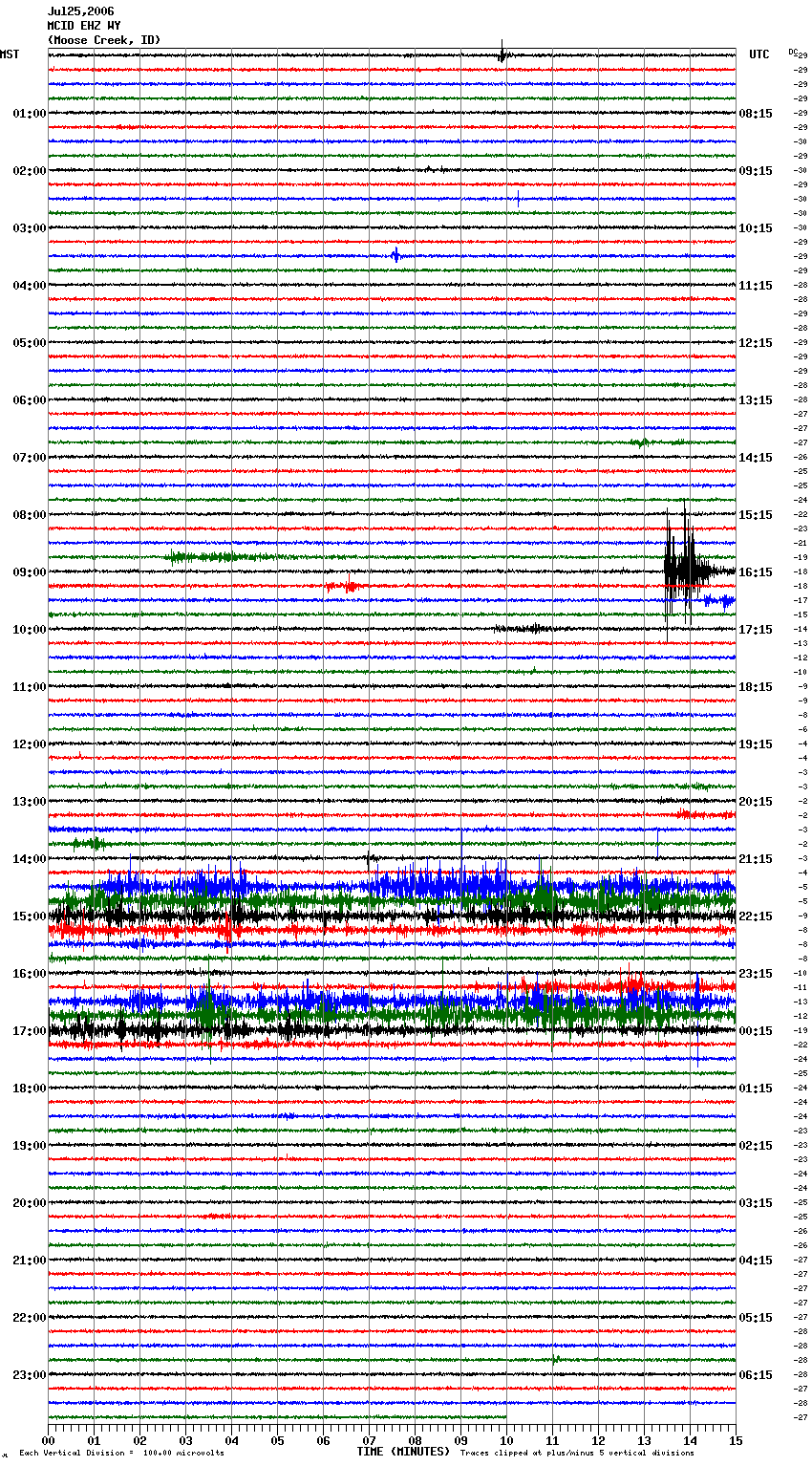Click the UTC time zone header
Image resolution: width=812 pixels, height=1466 pixels.
coord(759,54)
